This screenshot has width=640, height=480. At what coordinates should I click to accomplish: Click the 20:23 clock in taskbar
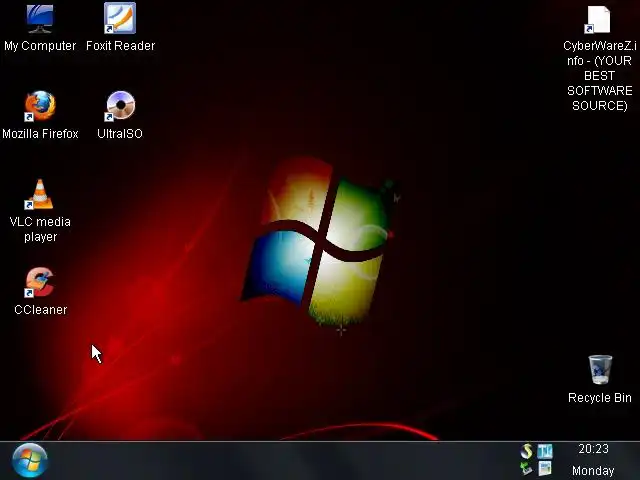(x=593, y=449)
